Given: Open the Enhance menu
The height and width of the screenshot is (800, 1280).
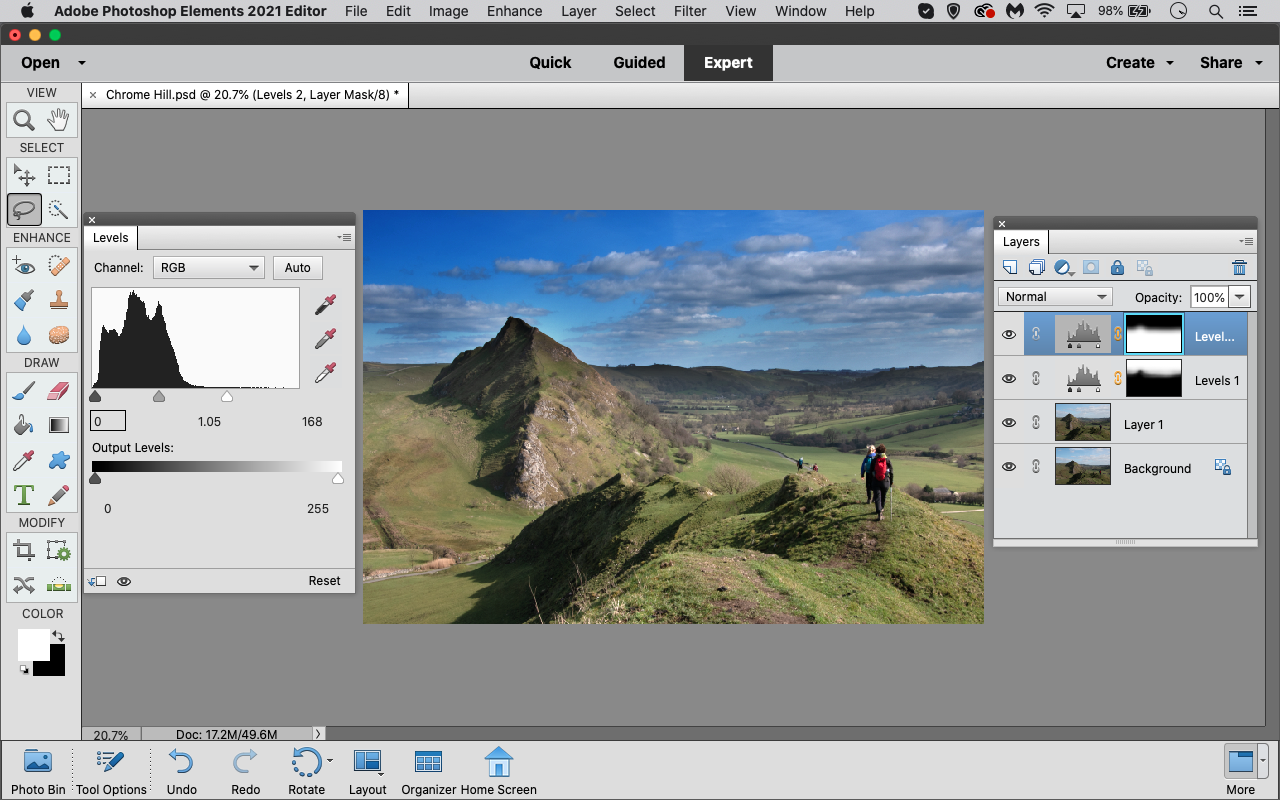Looking at the screenshot, I should [515, 11].
